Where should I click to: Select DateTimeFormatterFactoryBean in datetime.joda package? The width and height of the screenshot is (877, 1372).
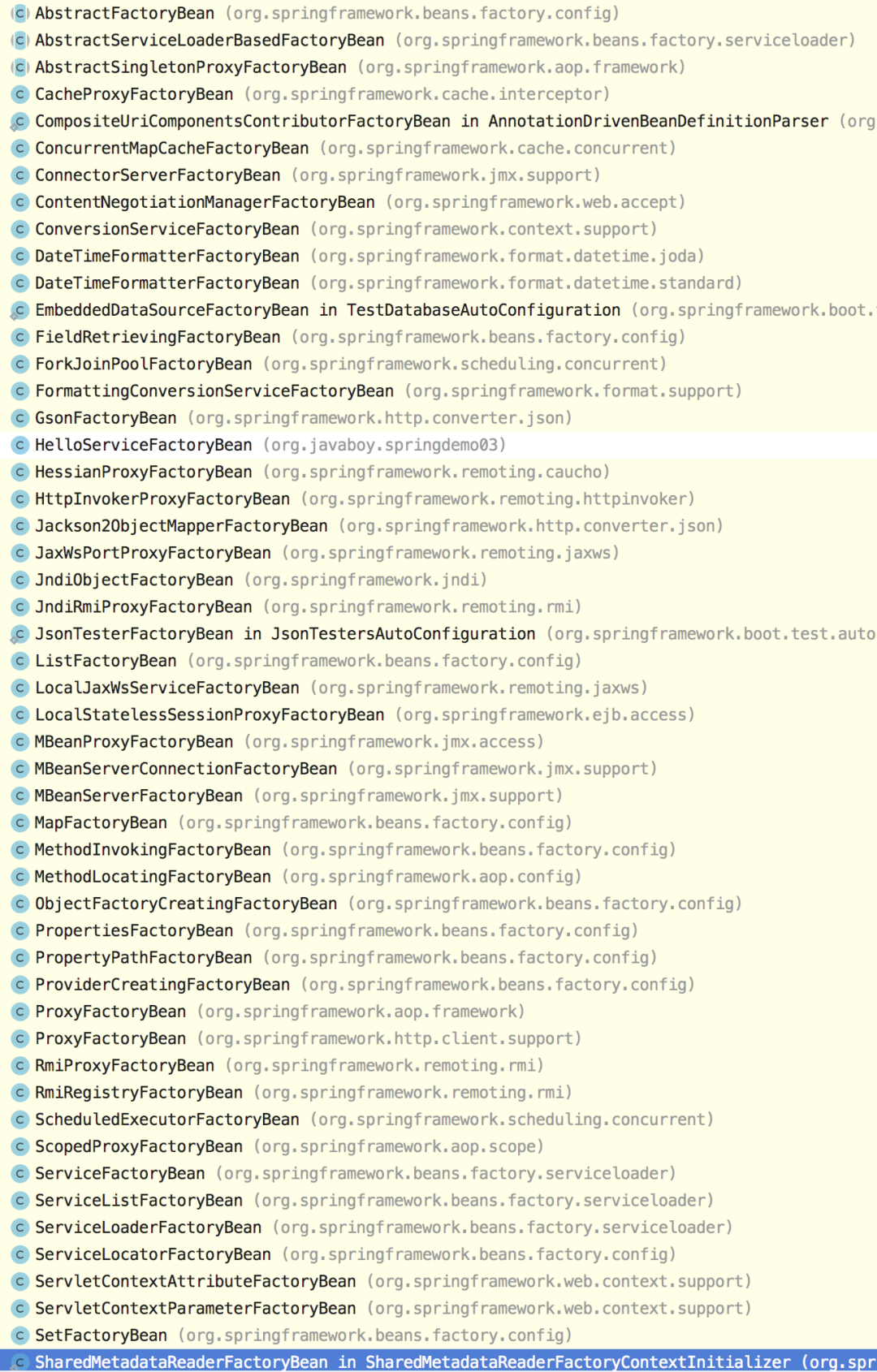pos(438,257)
